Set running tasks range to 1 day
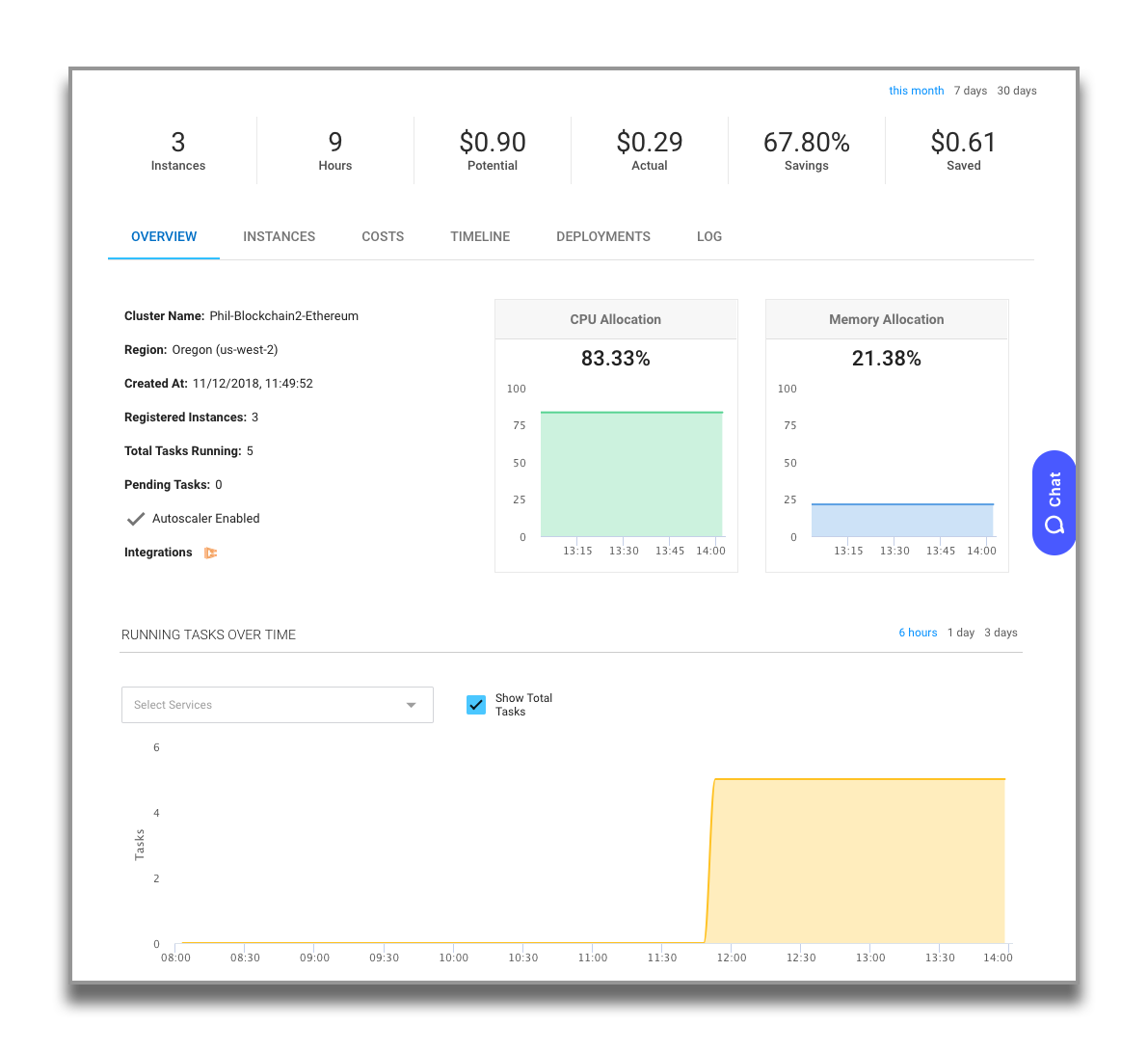 click(961, 633)
